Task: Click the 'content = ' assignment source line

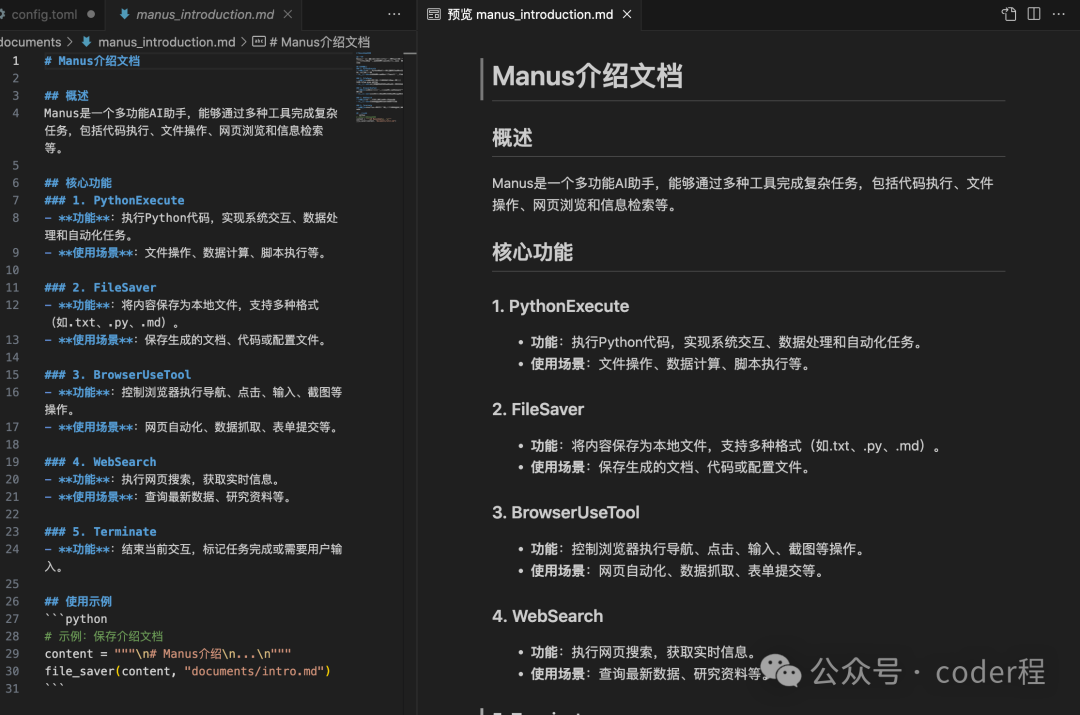Action: coord(168,654)
